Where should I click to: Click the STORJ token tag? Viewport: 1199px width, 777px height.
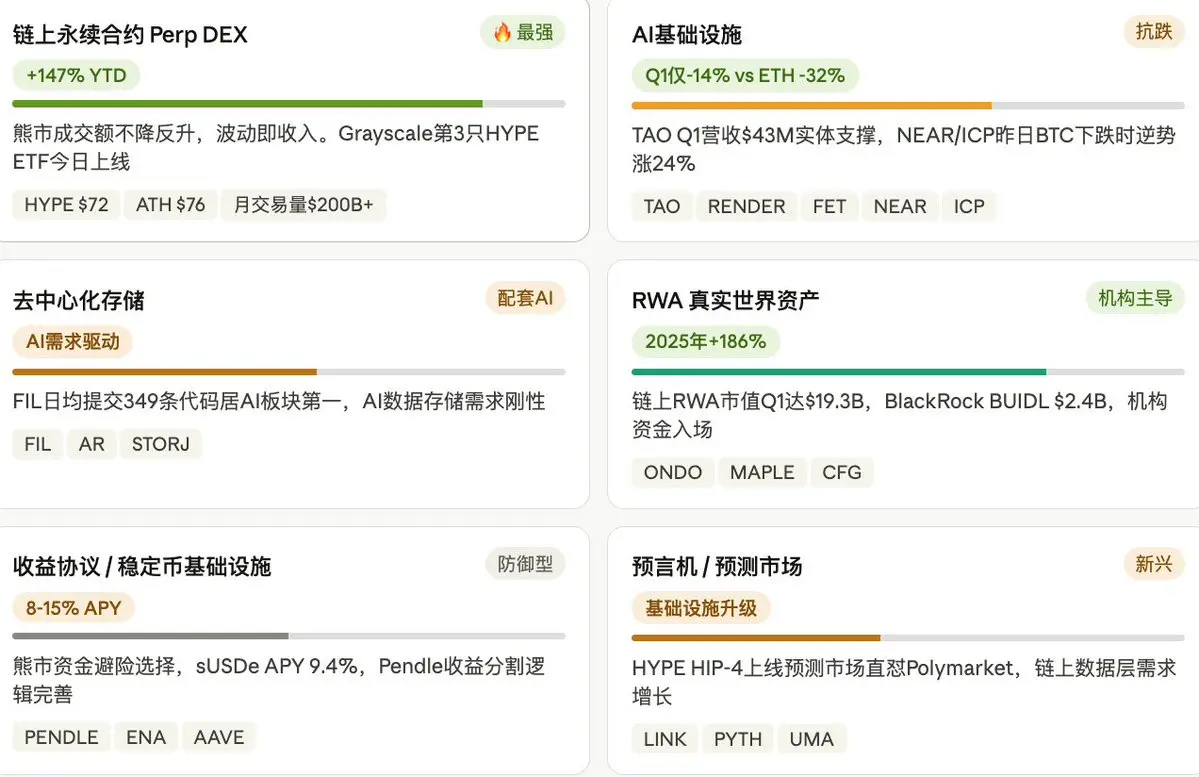coord(161,444)
